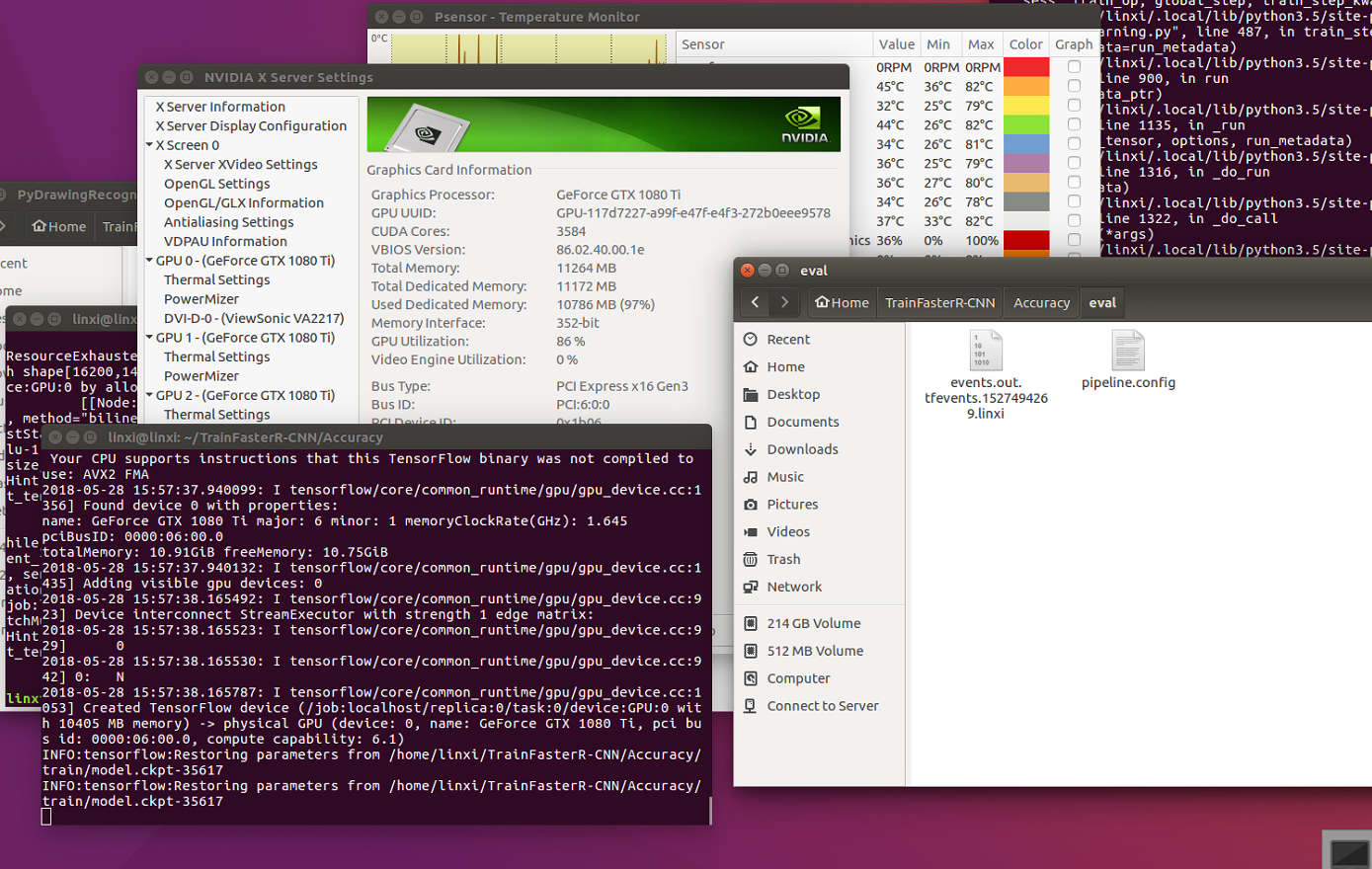The height and width of the screenshot is (869, 1372).
Task: Select the events.out.tfevents file icon
Action: click(986, 352)
